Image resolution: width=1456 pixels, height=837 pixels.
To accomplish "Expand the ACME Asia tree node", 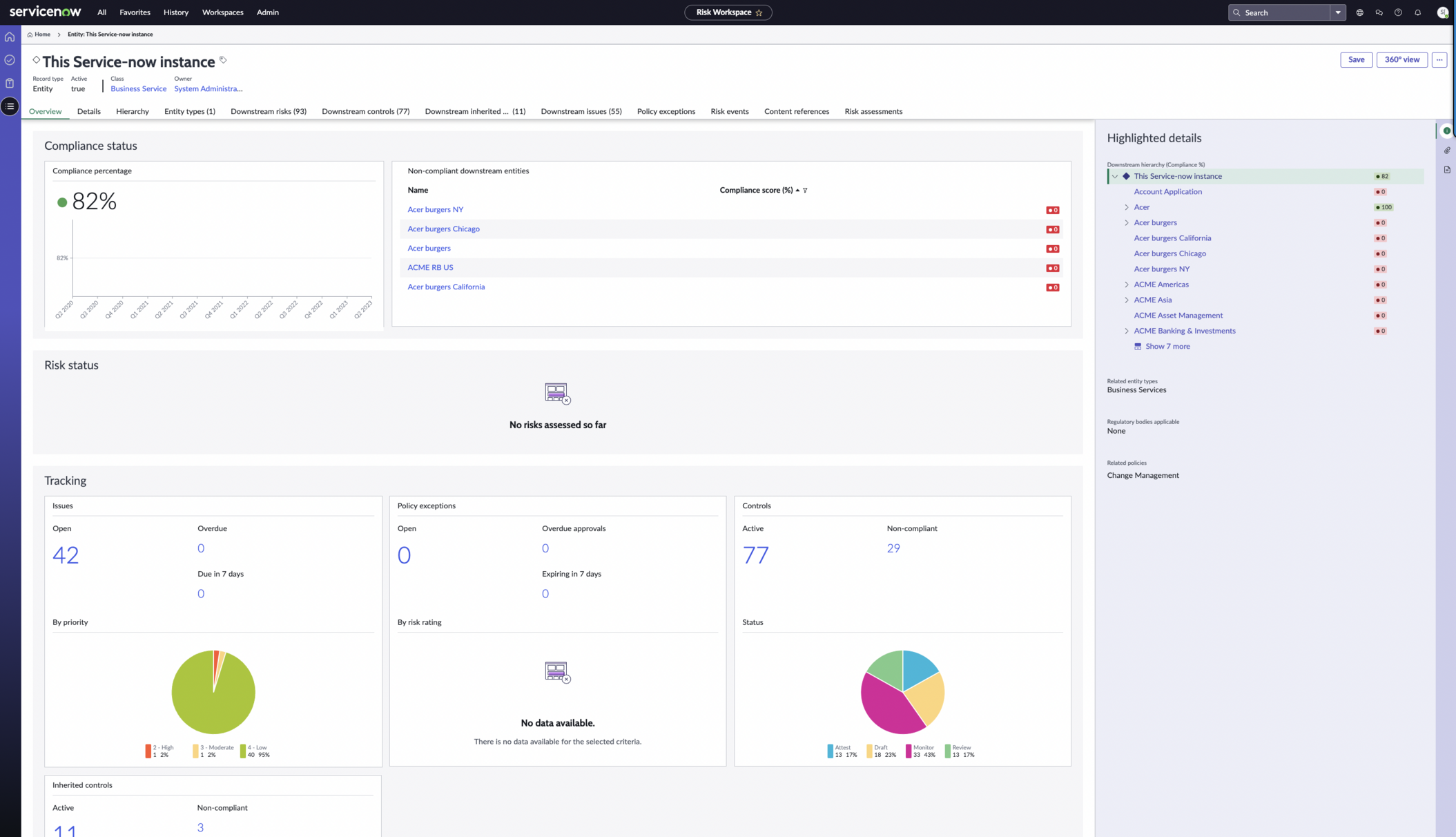I will [x=1127, y=300].
